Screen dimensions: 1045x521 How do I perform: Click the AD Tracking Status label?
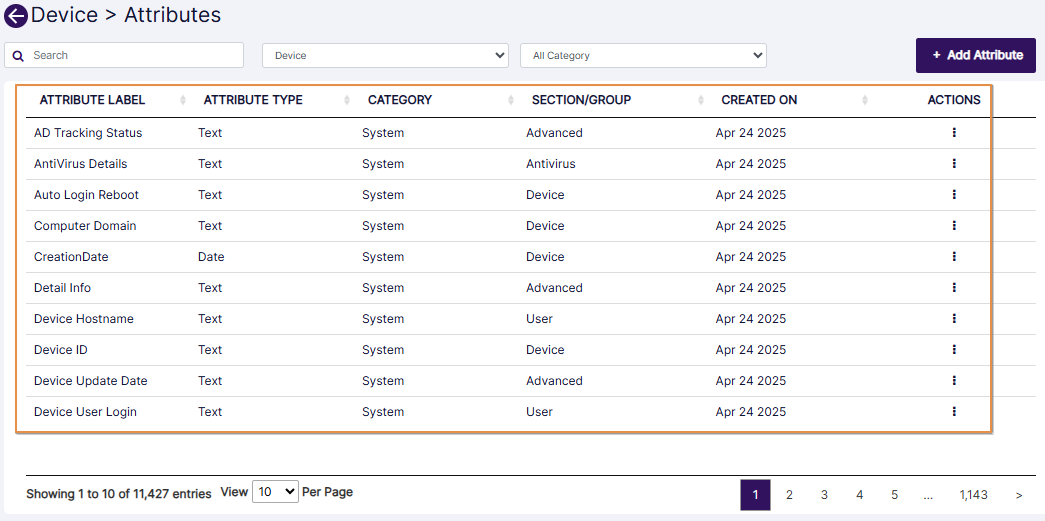coord(88,133)
